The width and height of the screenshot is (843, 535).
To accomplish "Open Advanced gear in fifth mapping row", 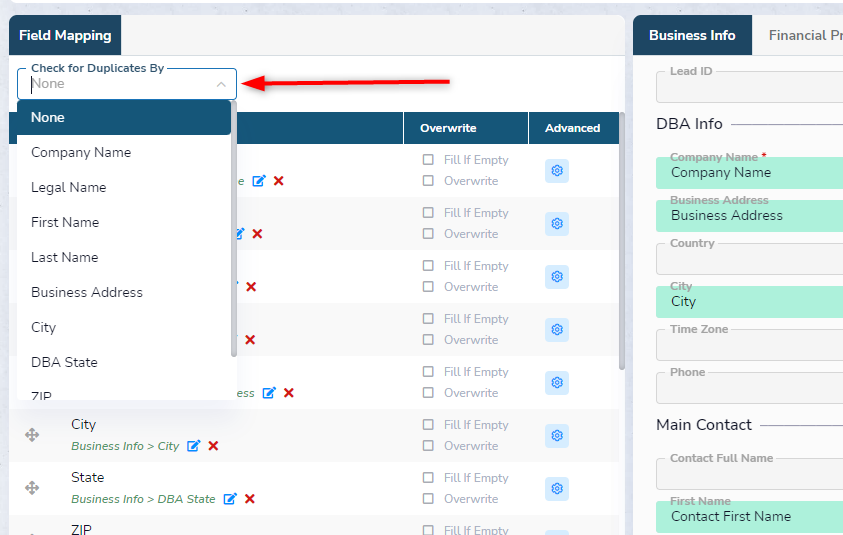I will point(557,382).
